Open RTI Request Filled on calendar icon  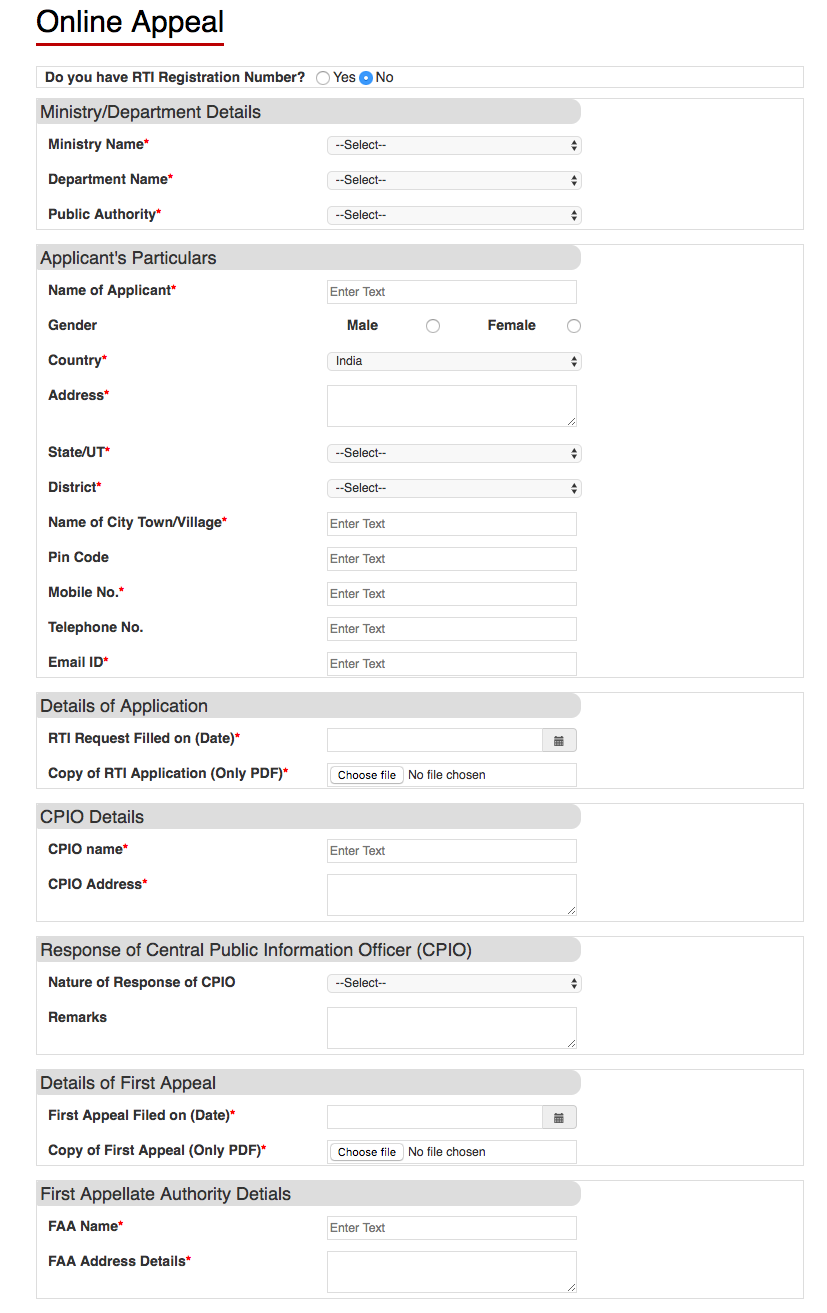tap(559, 741)
